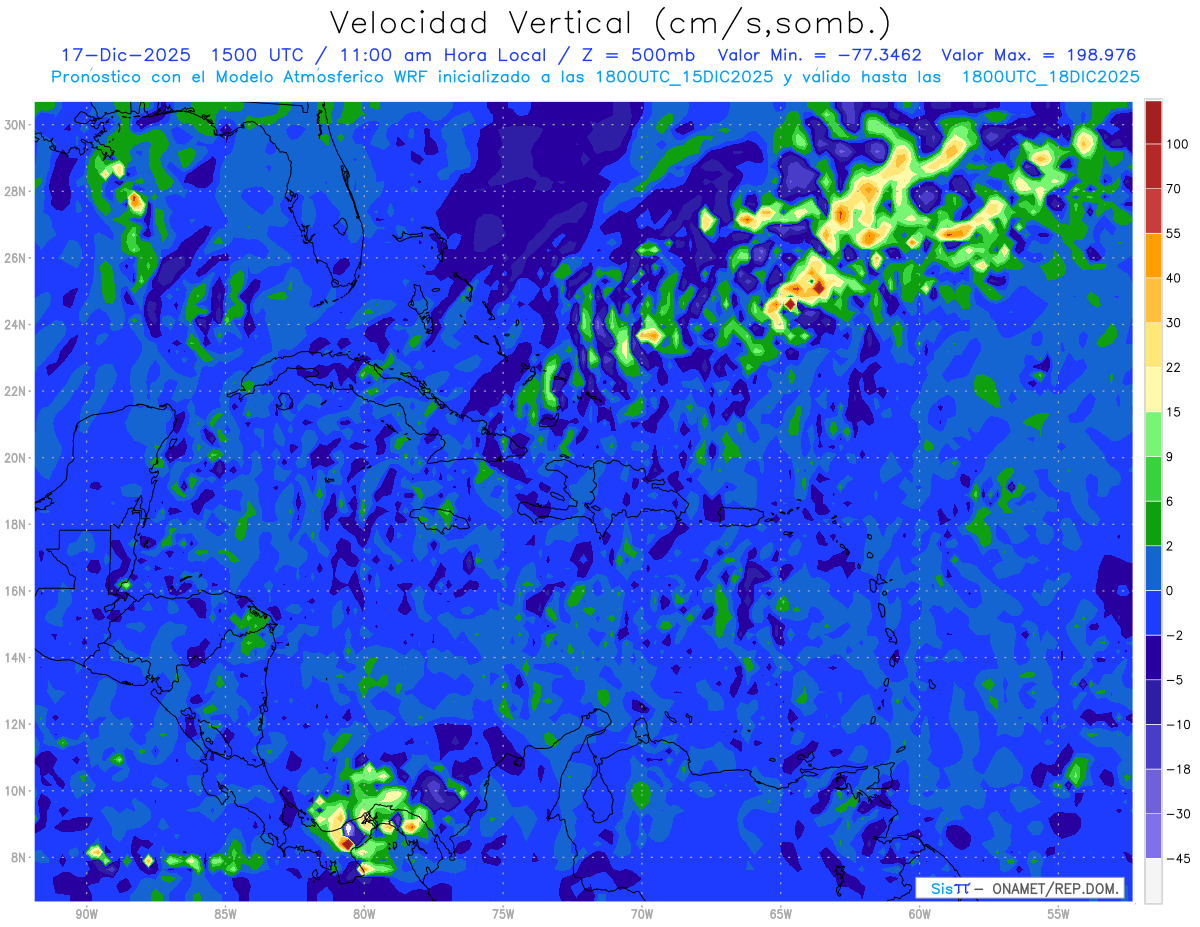Click the yellow colorbar segment between 22 and 30
This screenshot has width=1200, height=927.
click(x=1153, y=344)
